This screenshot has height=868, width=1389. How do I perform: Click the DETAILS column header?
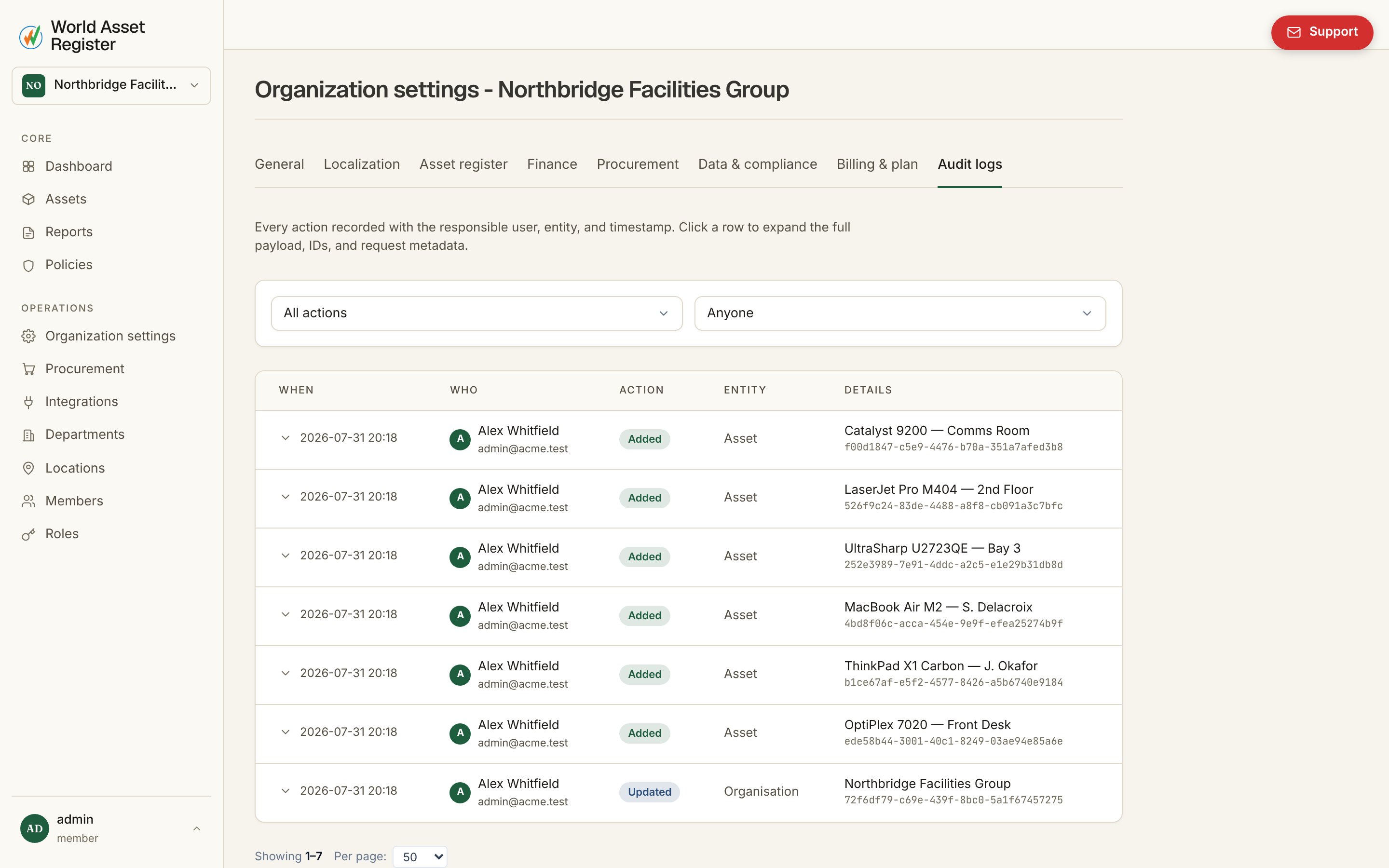(x=868, y=391)
